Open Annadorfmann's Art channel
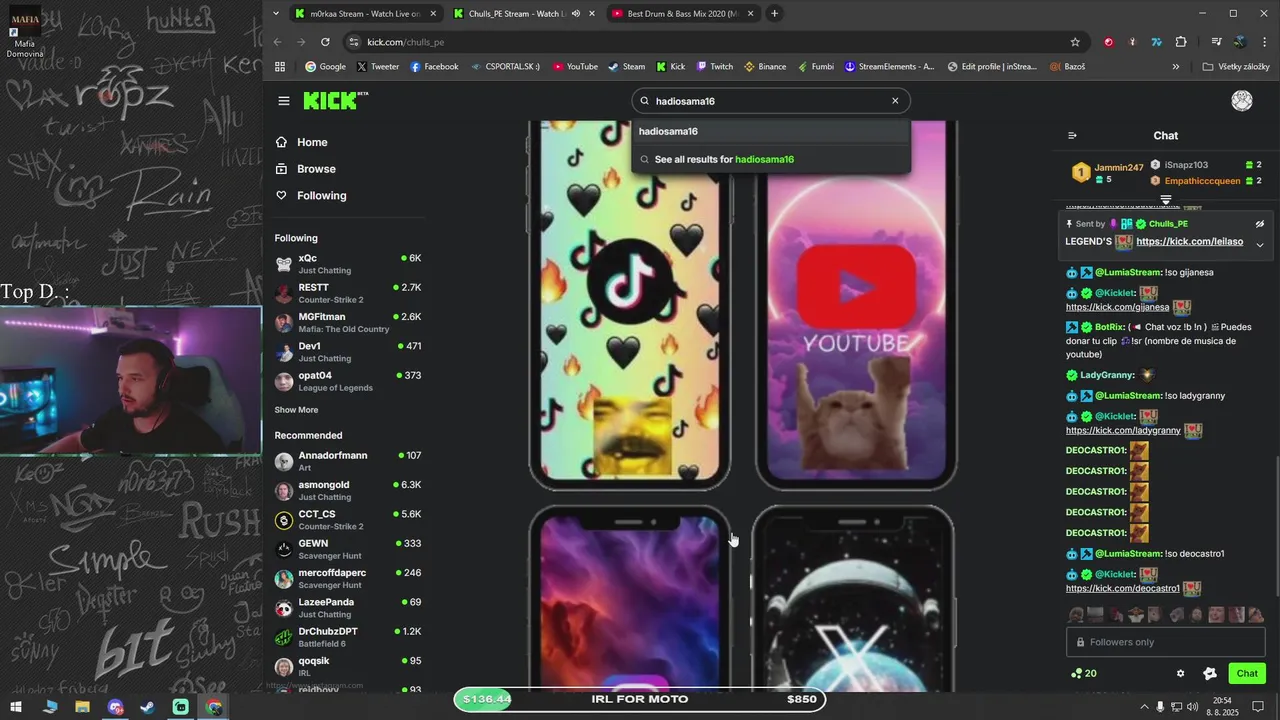This screenshot has height=720, width=1280. [348, 461]
